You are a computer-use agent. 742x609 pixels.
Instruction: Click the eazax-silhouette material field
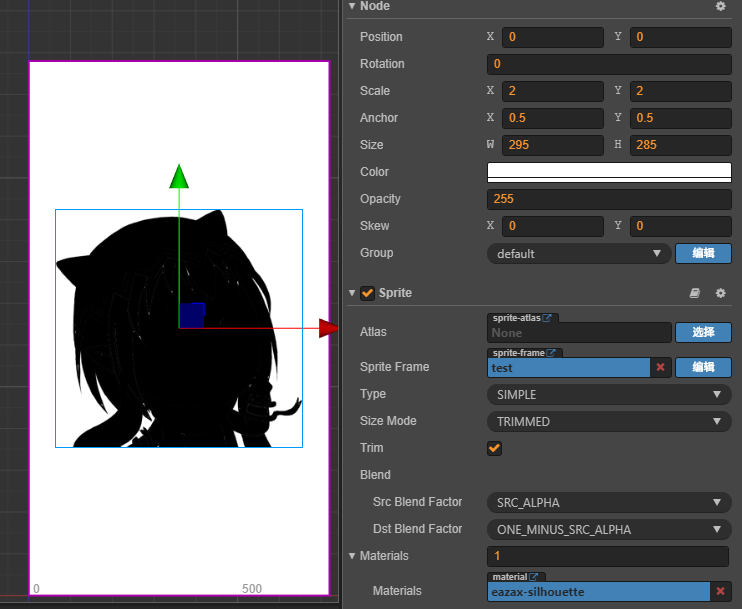[x=599, y=591]
